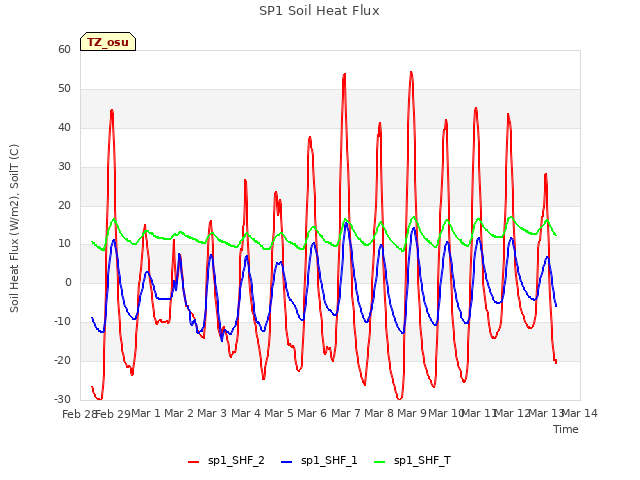Click the red peak on Feb 29
Viewport: 640px width, 480px height.
tap(112, 110)
